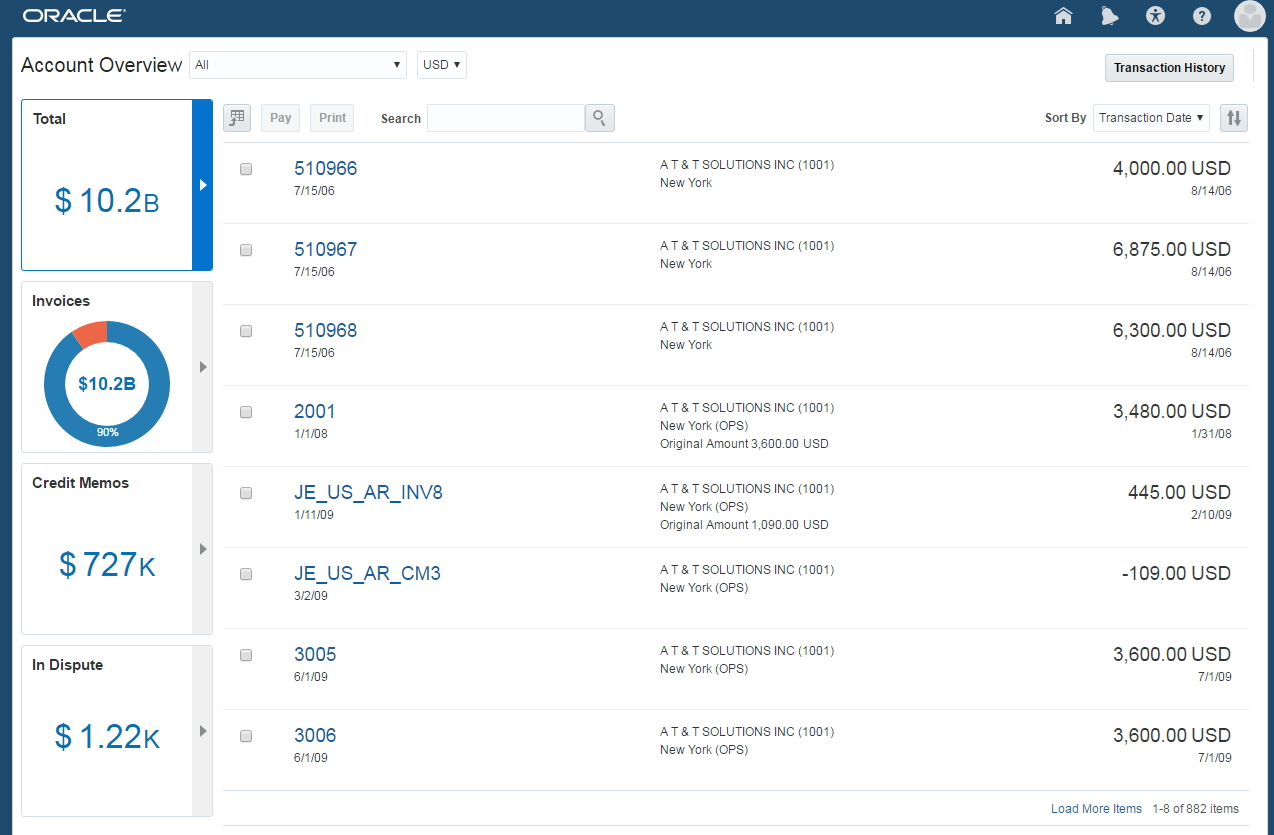Open the JE_US_AR_INV8 transaction link
The image size is (1274, 835).
click(368, 492)
